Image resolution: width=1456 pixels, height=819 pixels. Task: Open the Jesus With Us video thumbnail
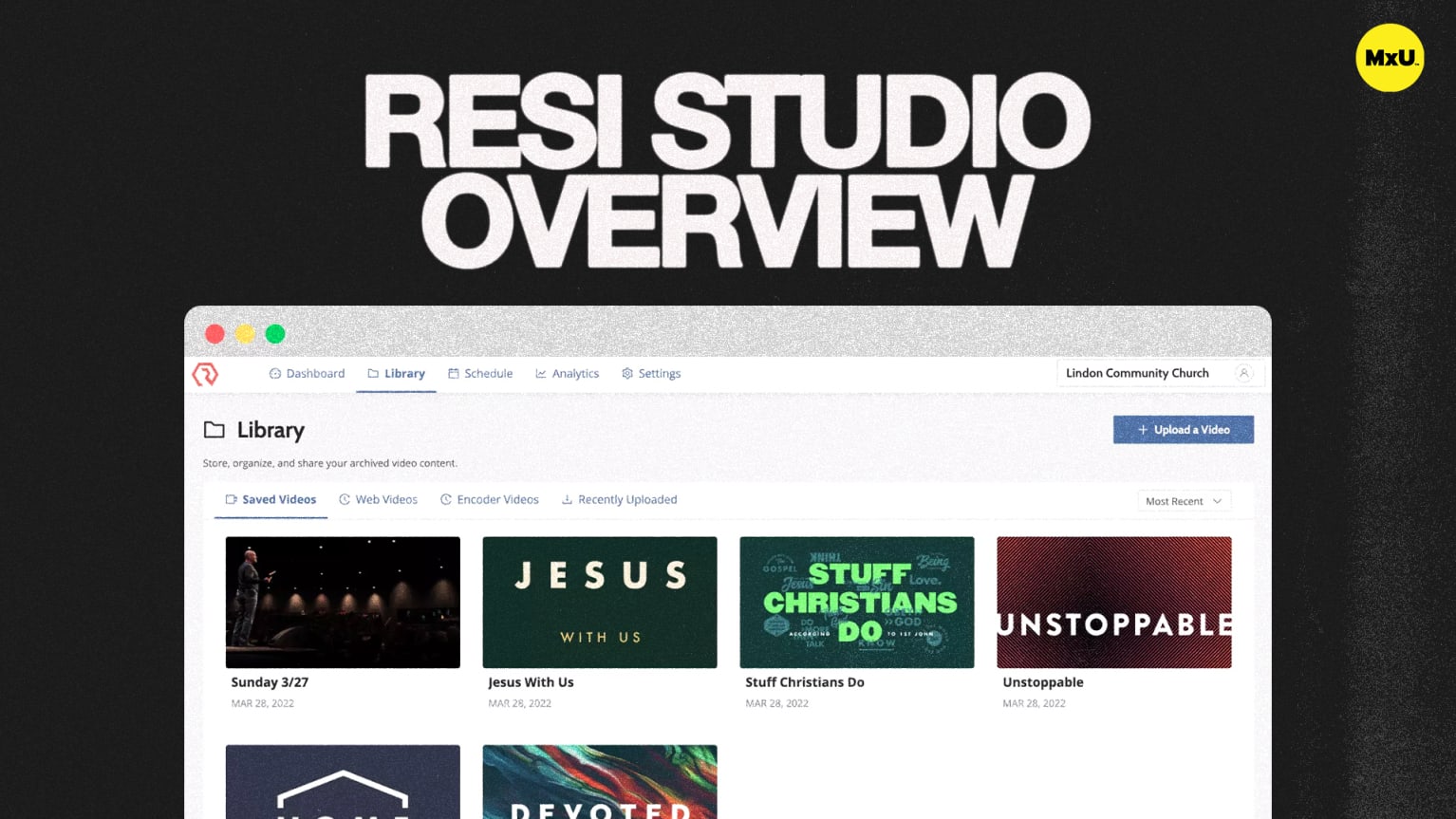click(x=599, y=602)
